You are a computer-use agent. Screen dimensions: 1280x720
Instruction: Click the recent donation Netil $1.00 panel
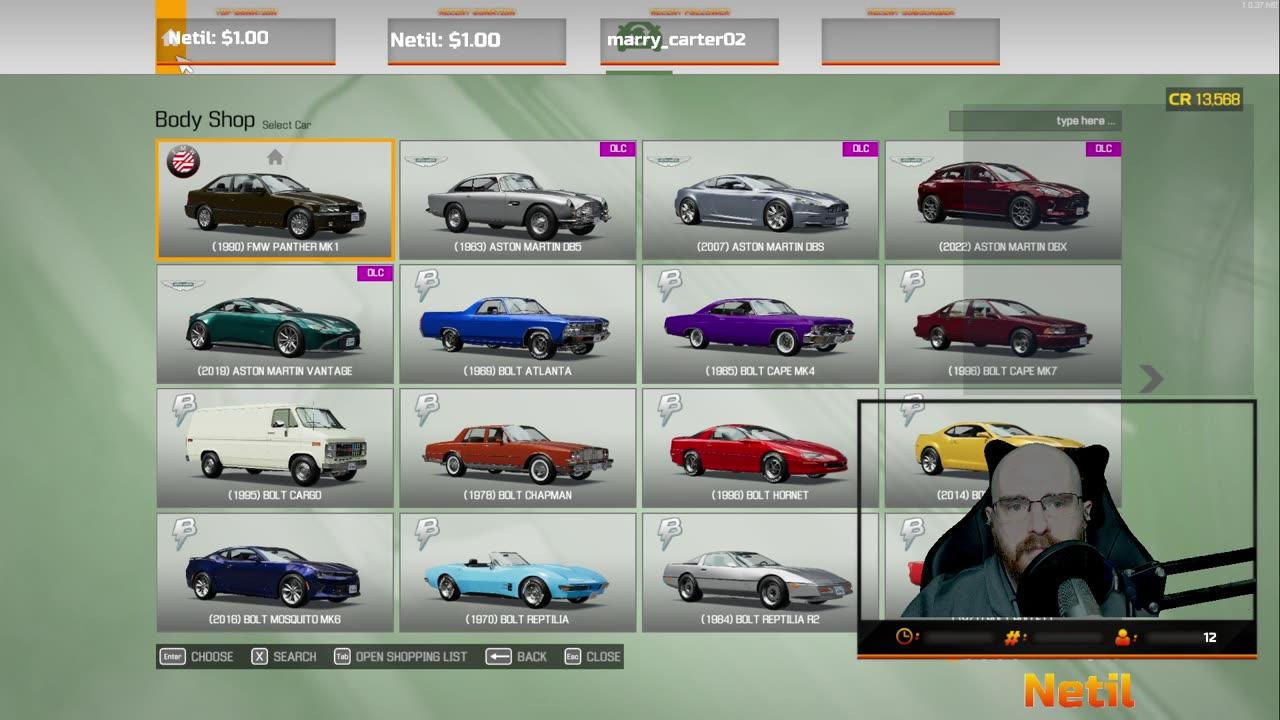point(477,40)
